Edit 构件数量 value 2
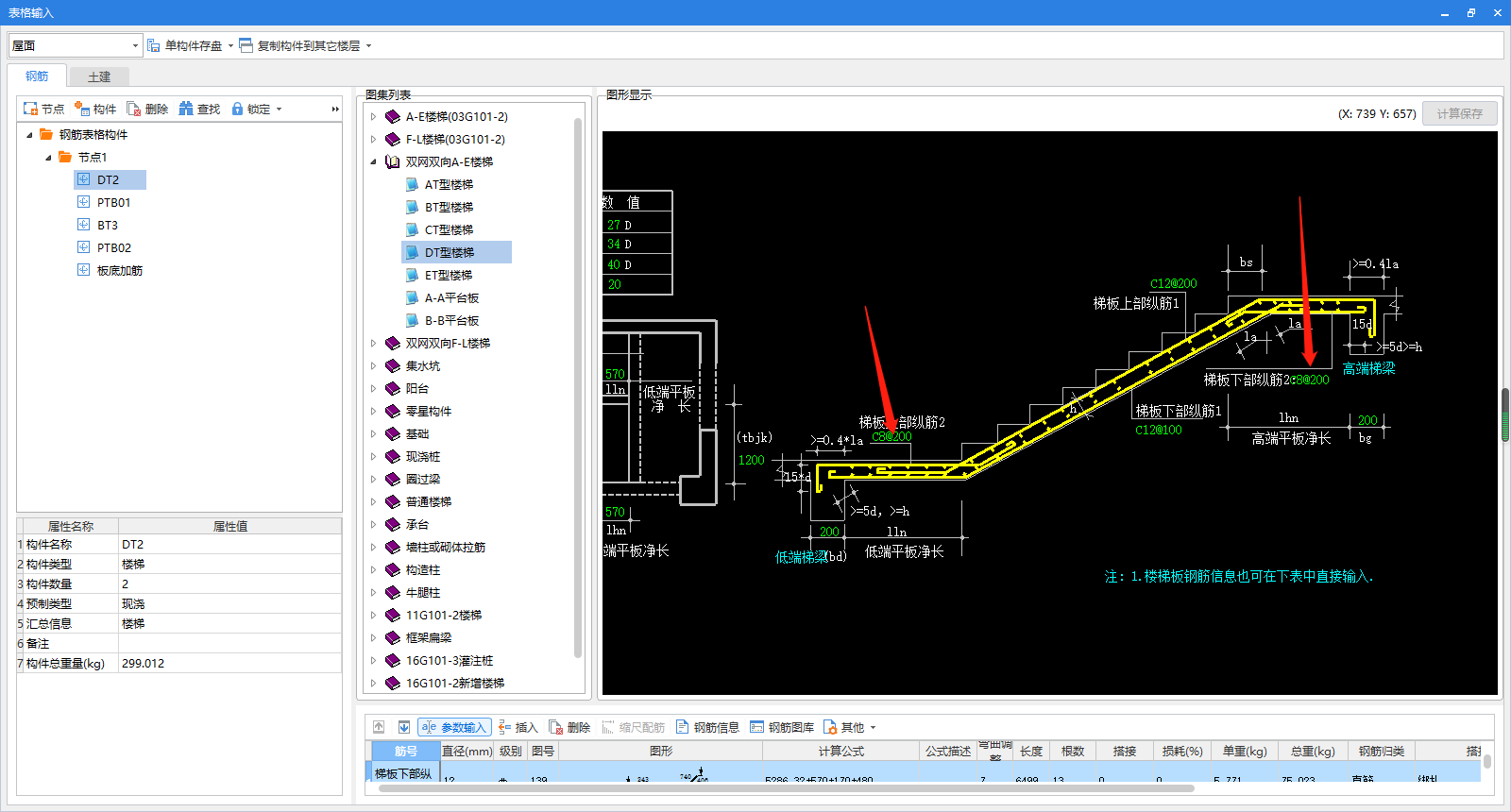This screenshot has width=1511, height=812. pyautogui.click(x=229, y=584)
